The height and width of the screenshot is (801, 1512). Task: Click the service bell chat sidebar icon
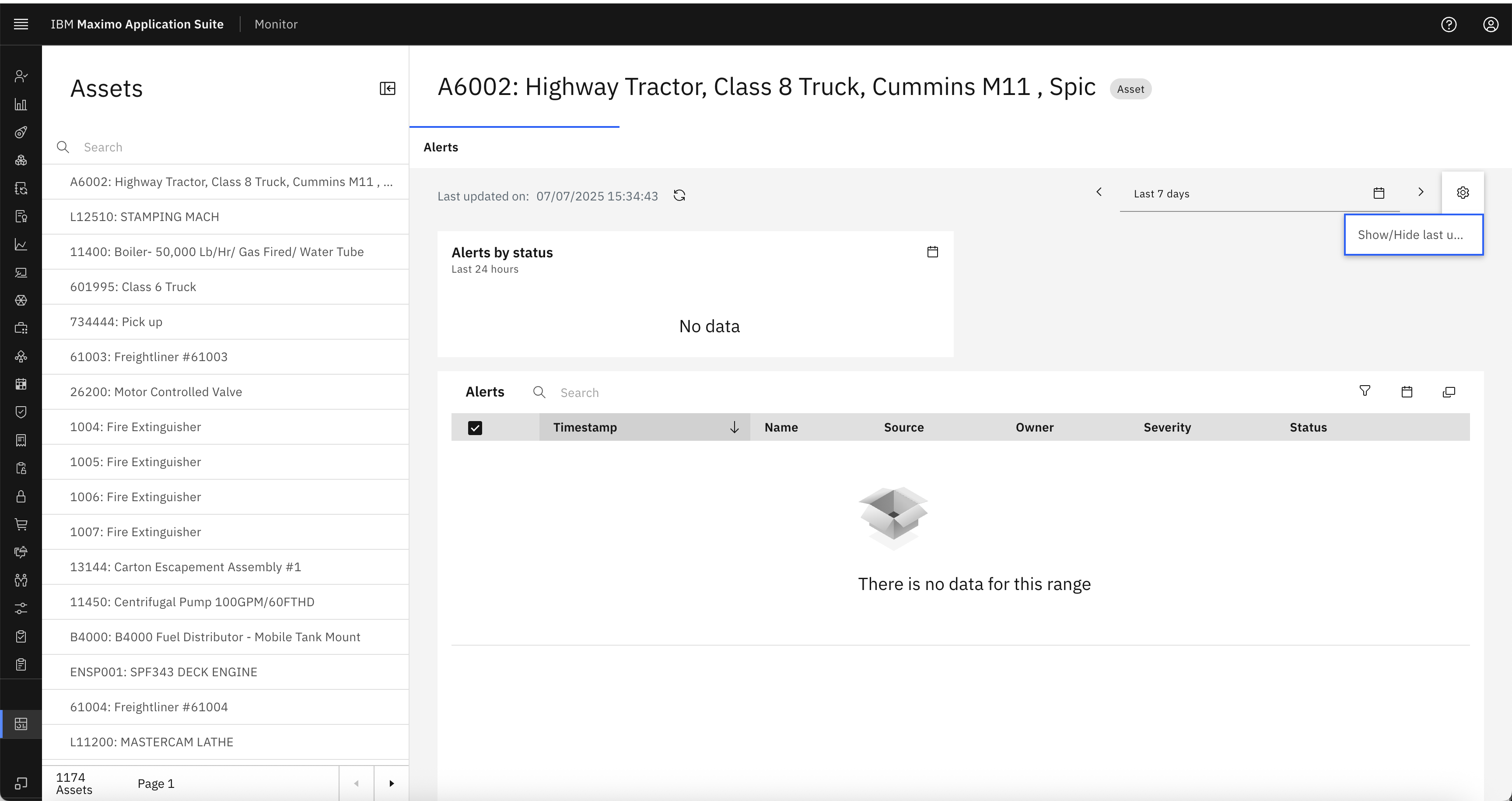[21, 552]
